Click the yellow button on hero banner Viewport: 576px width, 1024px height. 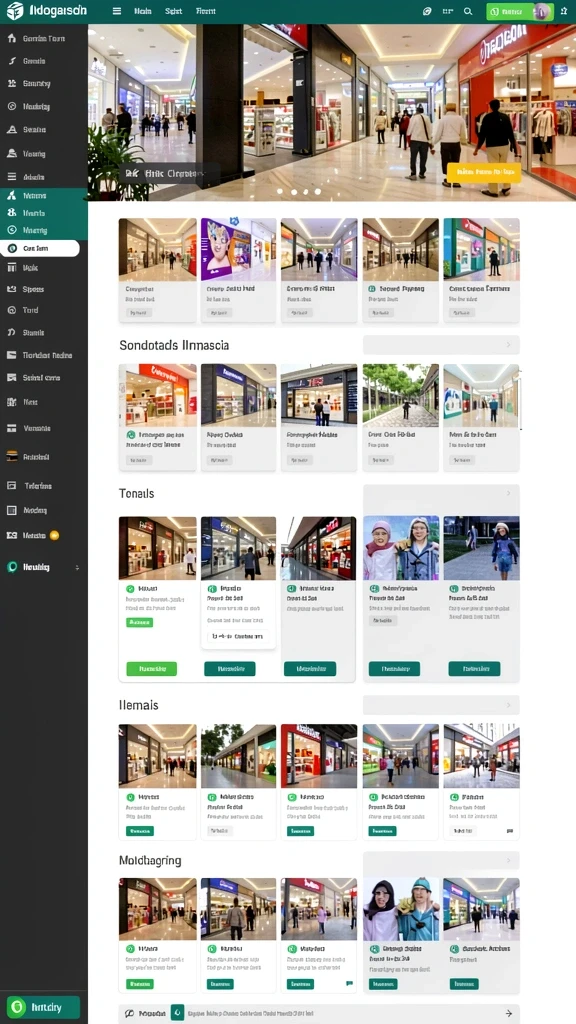484,172
